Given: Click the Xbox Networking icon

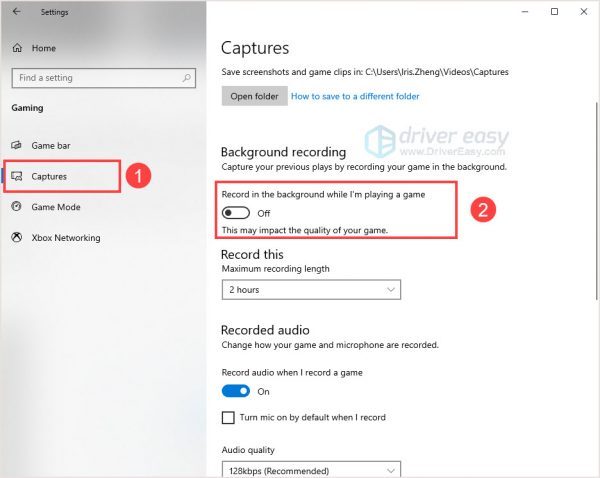Looking at the screenshot, I should [16, 238].
